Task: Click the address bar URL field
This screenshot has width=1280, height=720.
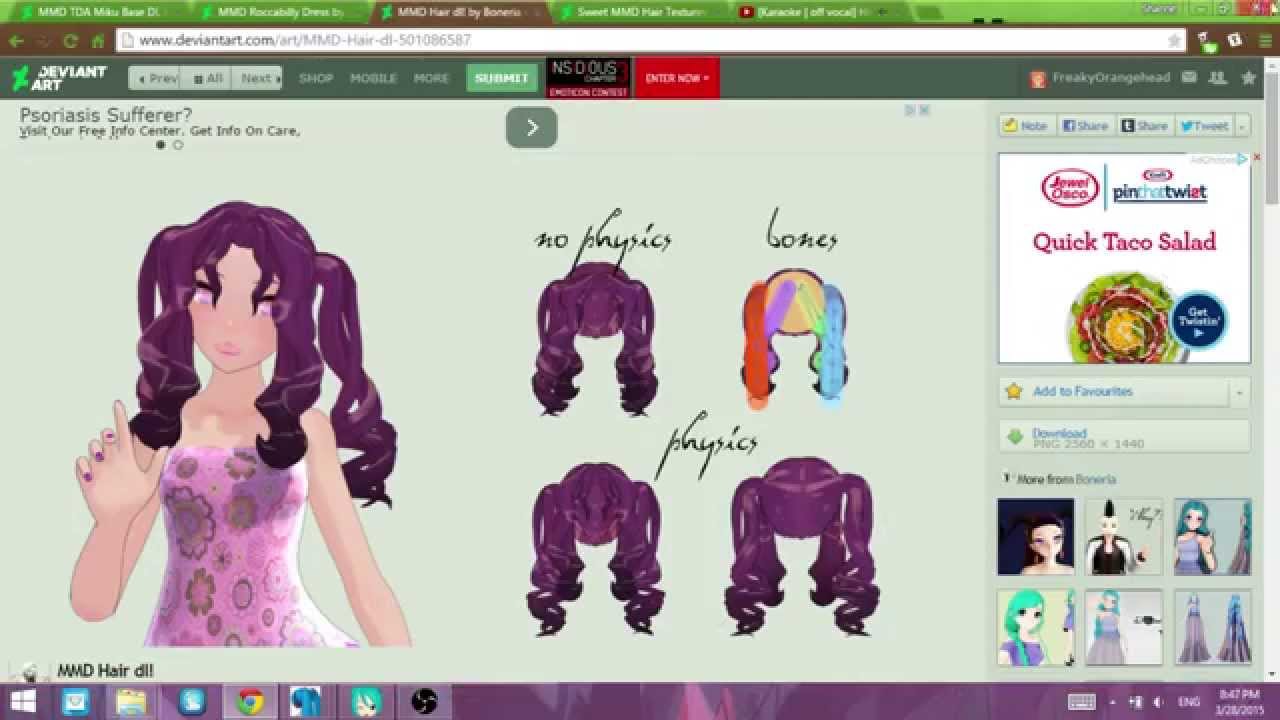Action: coord(650,41)
